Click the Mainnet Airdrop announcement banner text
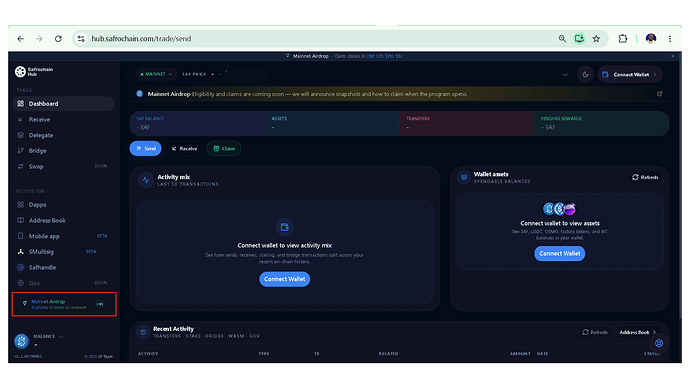This screenshot has height=388, width=690. (308, 94)
